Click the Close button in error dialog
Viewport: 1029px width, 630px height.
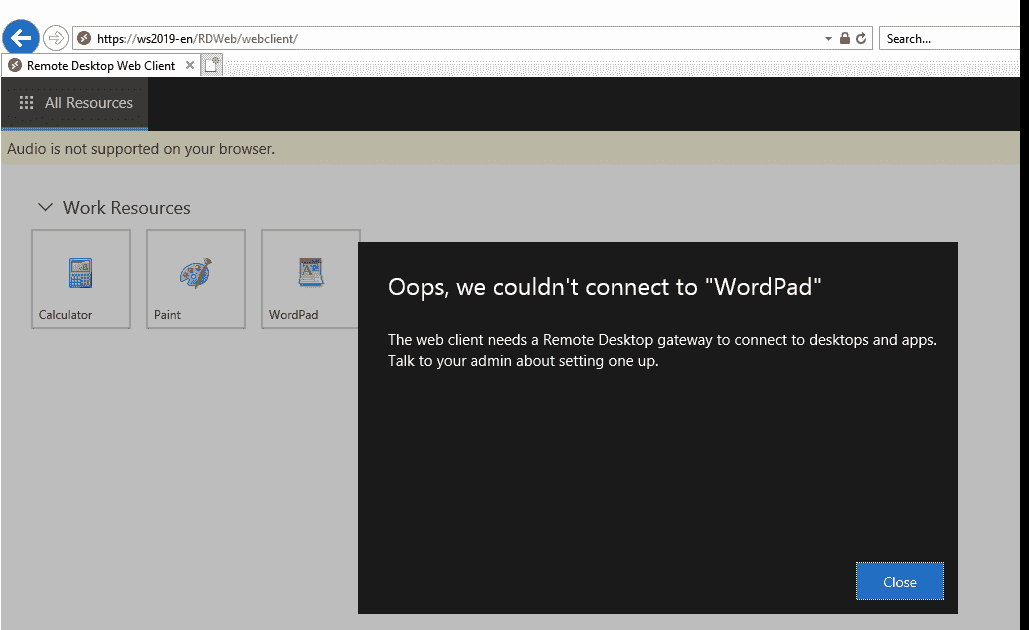pos(900,581)
